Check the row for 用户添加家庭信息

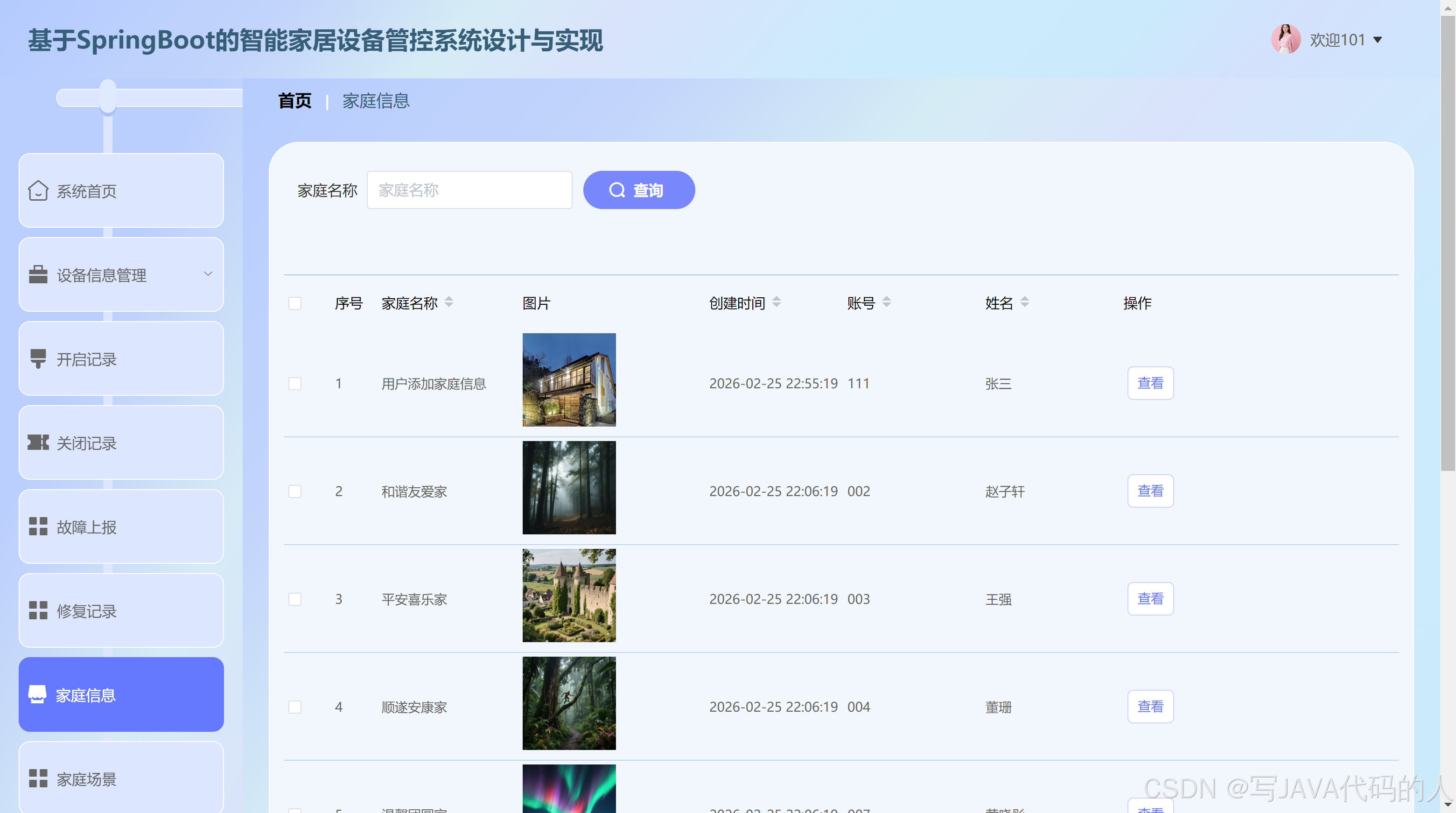(295, 383)
